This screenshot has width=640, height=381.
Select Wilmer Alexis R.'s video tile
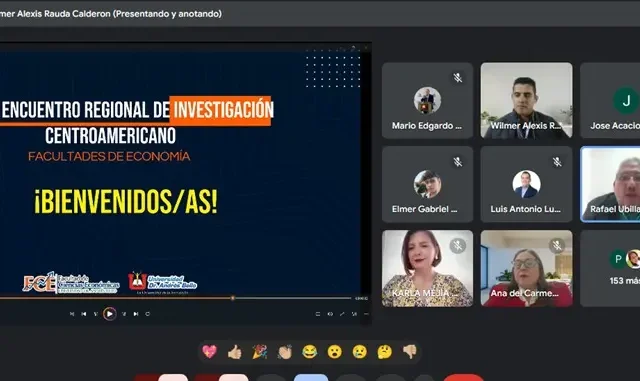[x=527, y=100]
